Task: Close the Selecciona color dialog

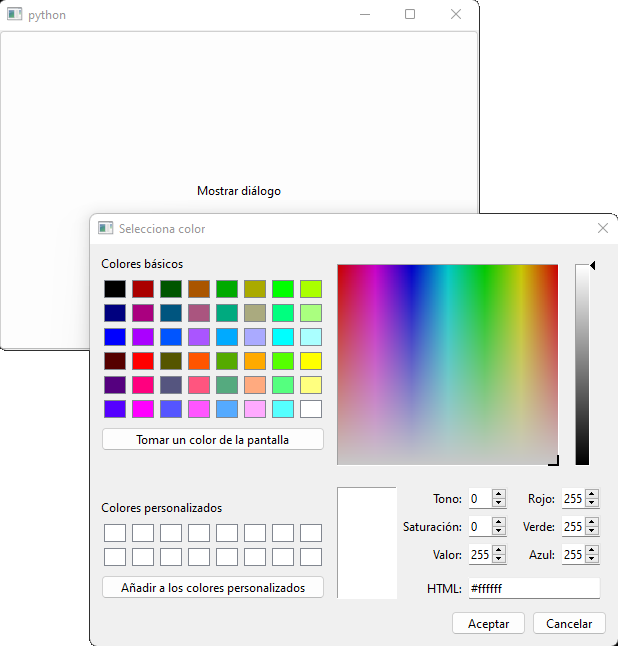Action: pyautogui.click(x=603, y=228)
